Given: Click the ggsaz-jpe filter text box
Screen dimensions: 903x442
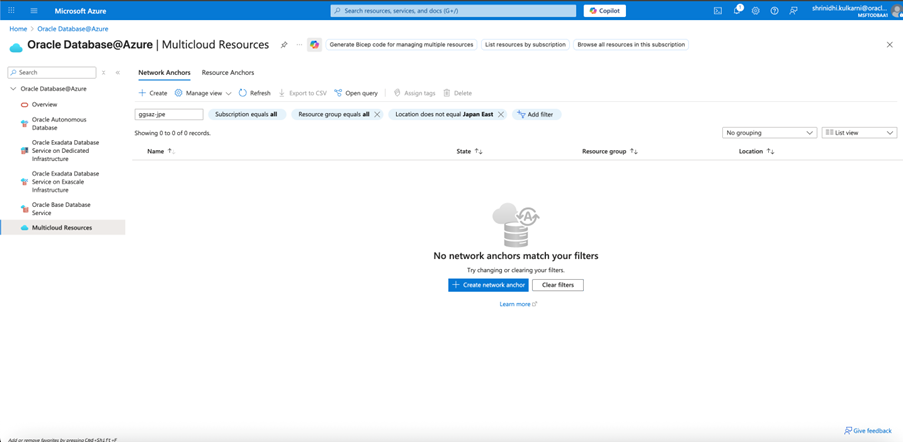Looking at the screenshot, I should tap(169, 115).
